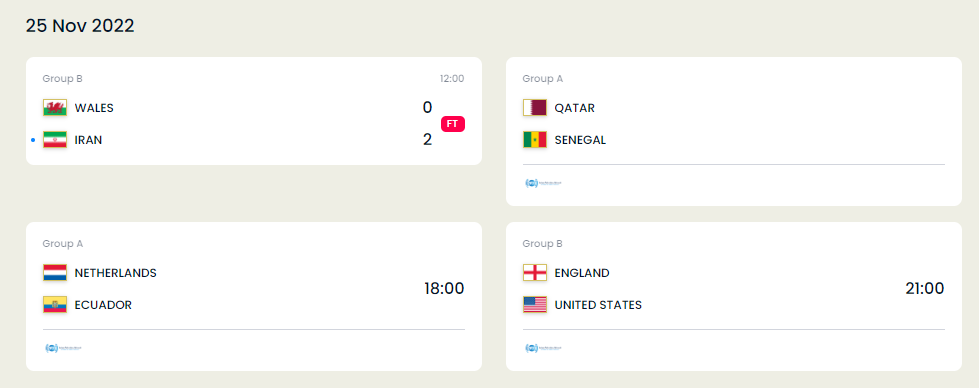Click the red FT full-time badge

(x=453, y=124)
